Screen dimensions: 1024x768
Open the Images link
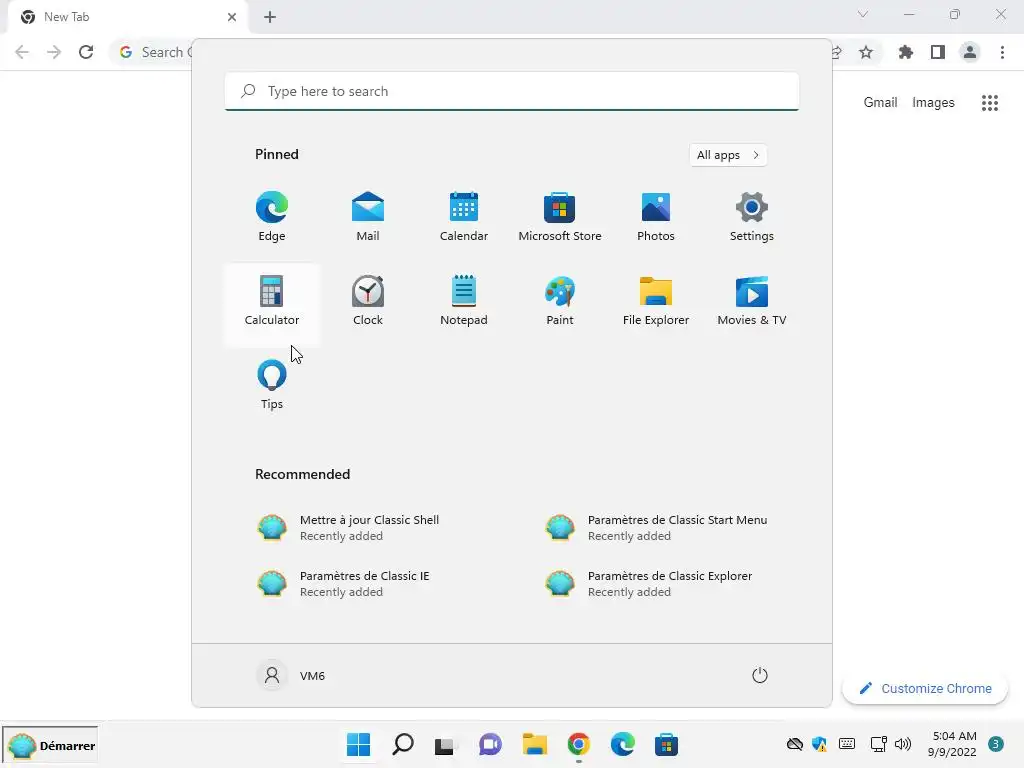pyautogui.click(x=933, y=103)
